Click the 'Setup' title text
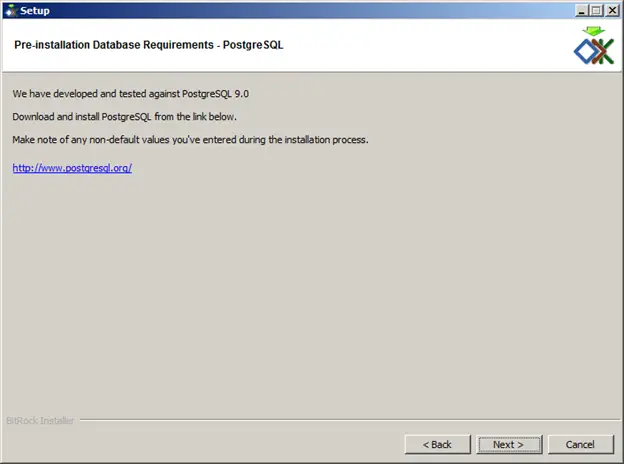The image size is (624, 464). pyautogui.click(x=35, y=11)
